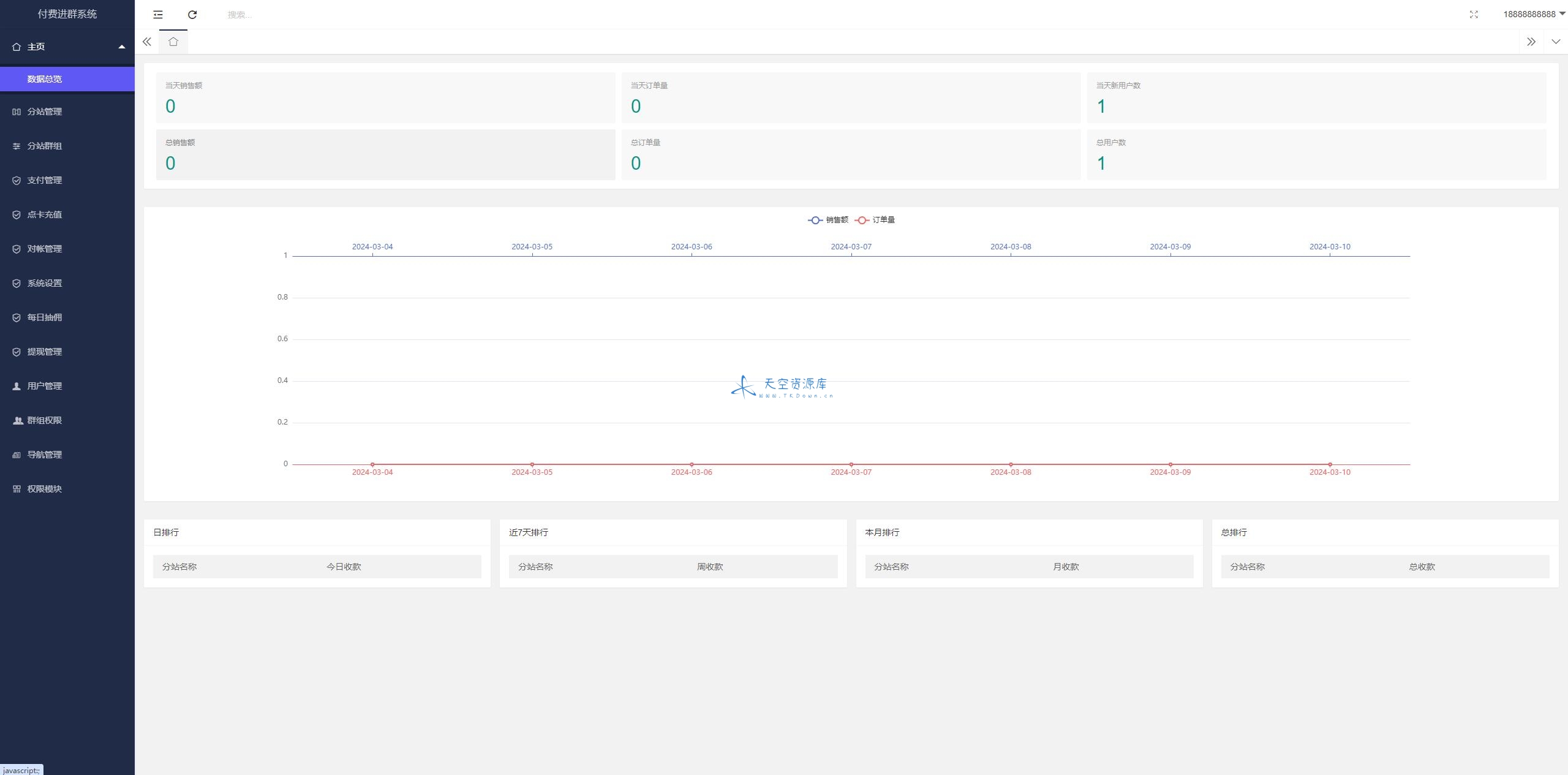This screenshot has height=775, width=1568.
Task: Click the 对帐管理 shield icon
Action: pyautogui.click(x=17, y=249)
